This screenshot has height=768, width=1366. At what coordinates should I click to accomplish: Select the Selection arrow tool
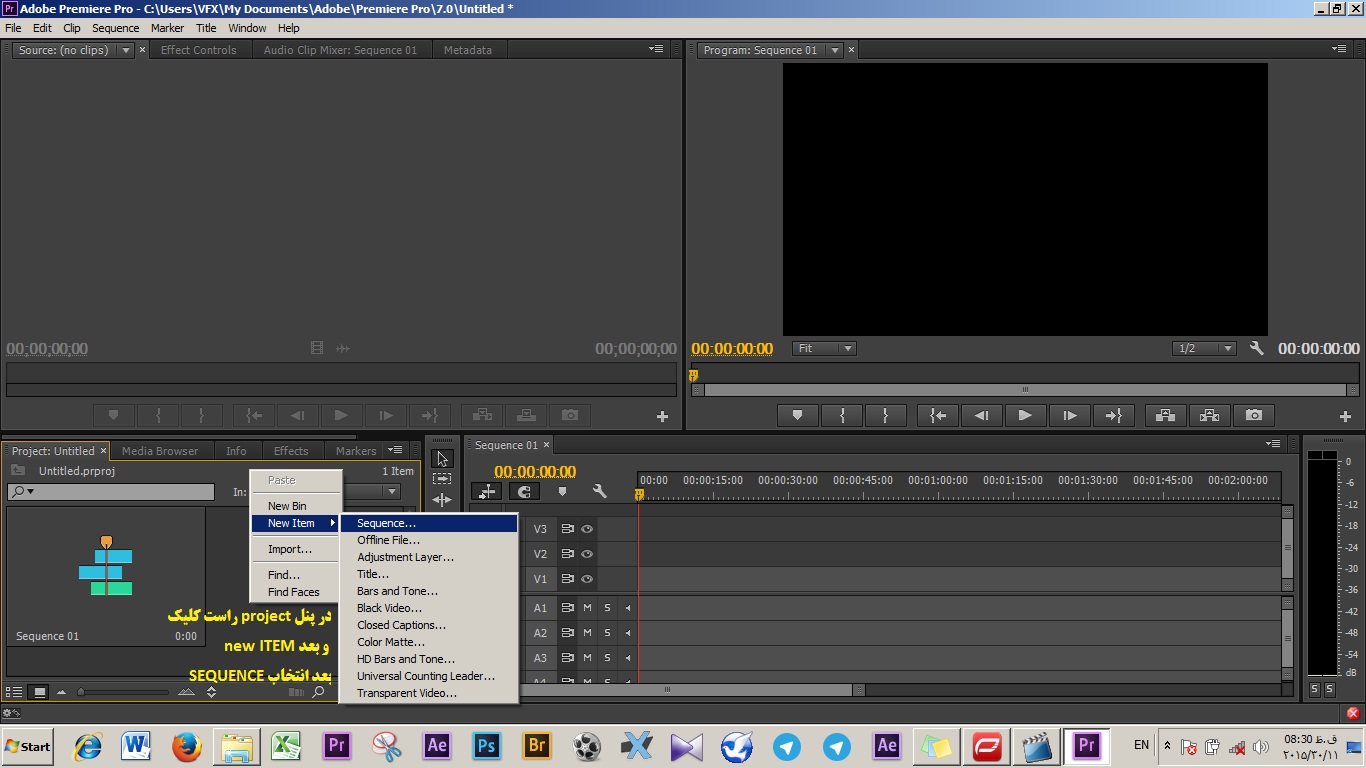[442, 459]
